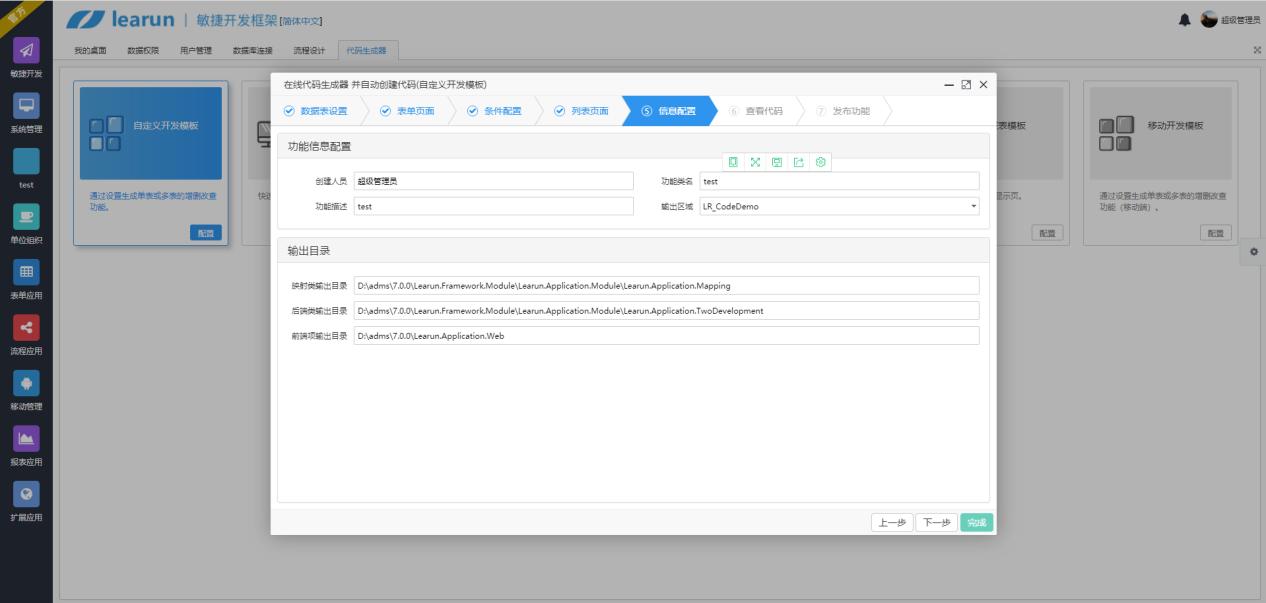Maximize the code generator dialog
Image resolution: width=1266 pixels, height=603 pixels.
click(x=966, y=85)
